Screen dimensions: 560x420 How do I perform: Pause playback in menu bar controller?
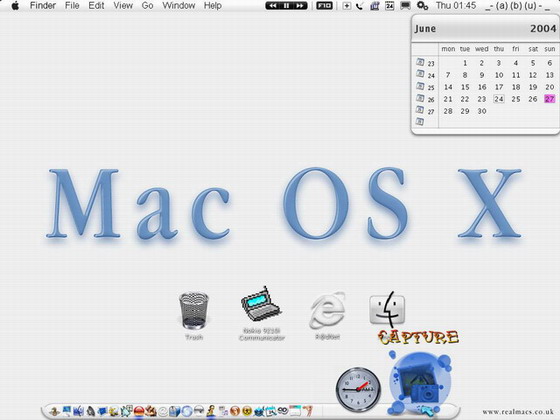click(x=286, y=6)
